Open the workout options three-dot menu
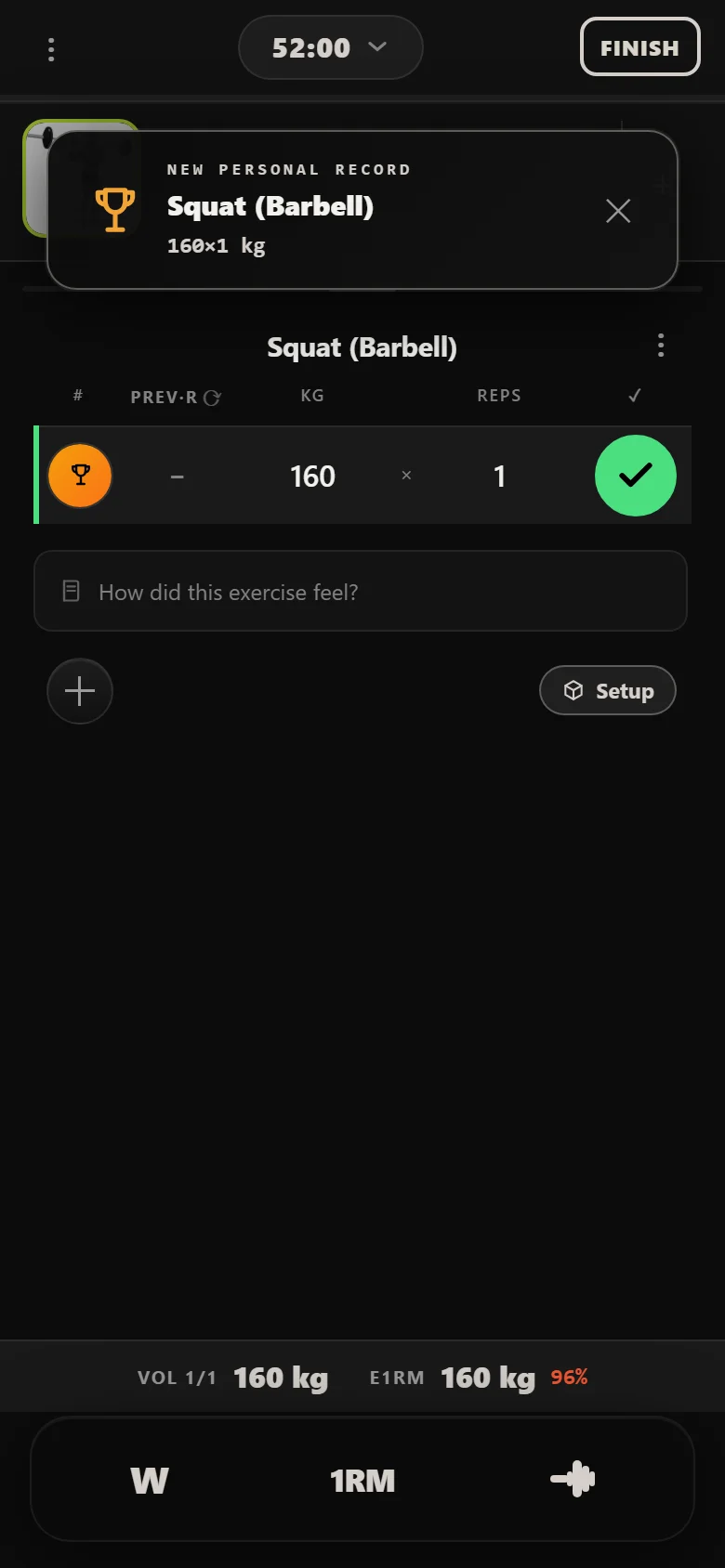 (x=51, y=49)
